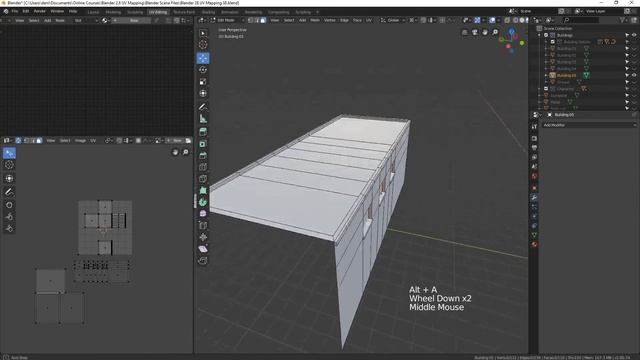Image resolution: width=640 pixels, height=360 pixels.
Task: Choose the Transform tool in 3D viewport
Action: [203, 93]
